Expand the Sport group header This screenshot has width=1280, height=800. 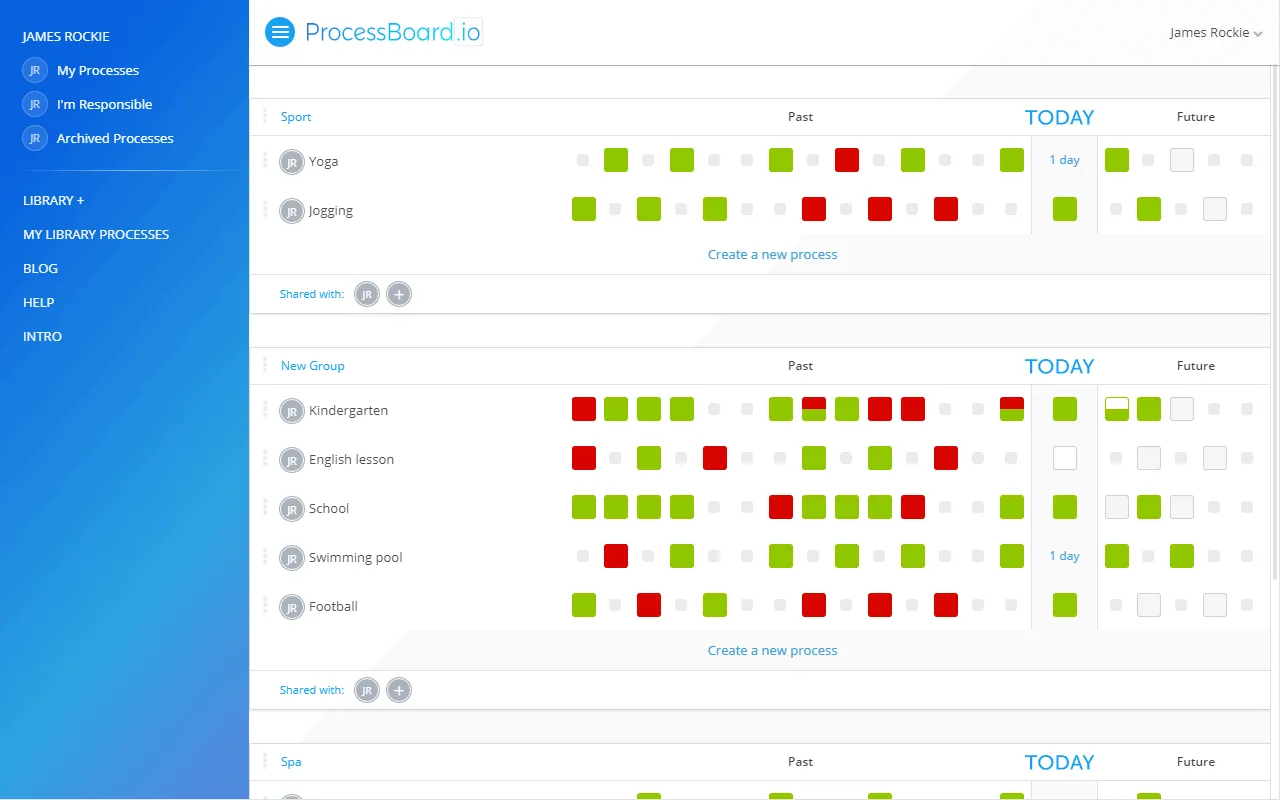[296, 117]
